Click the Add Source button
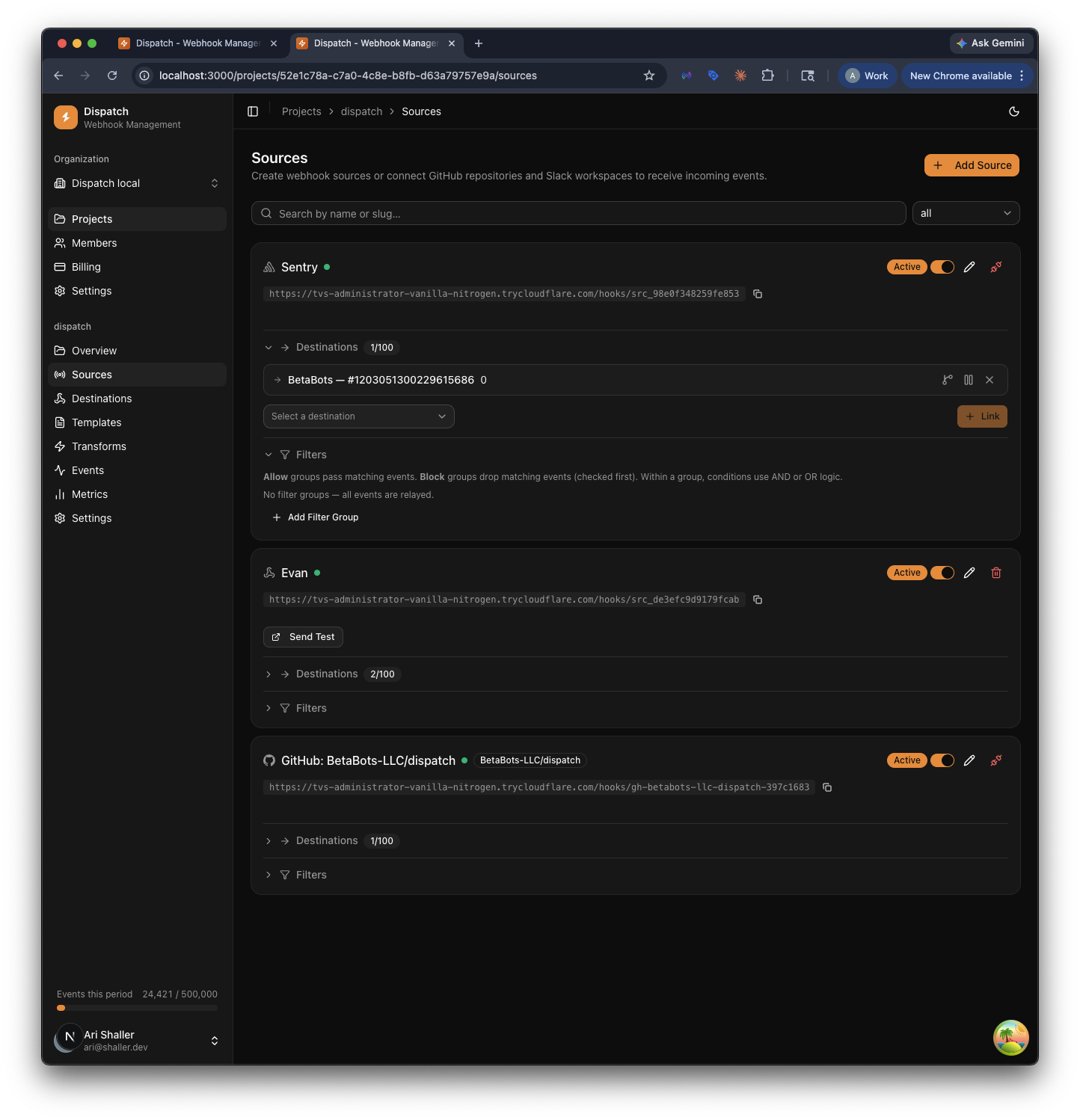The width and height of the screenshot is (1080, 1120). click(972, 165)
